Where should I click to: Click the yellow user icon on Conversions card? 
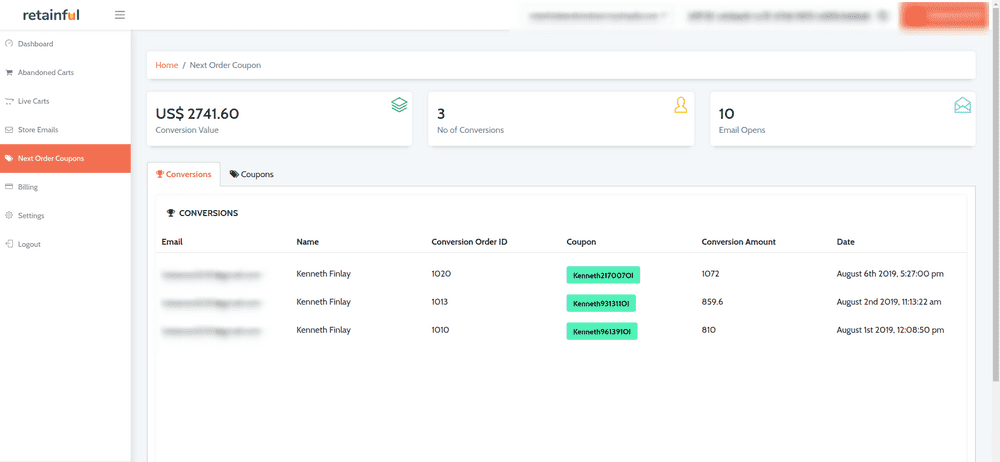680,105
